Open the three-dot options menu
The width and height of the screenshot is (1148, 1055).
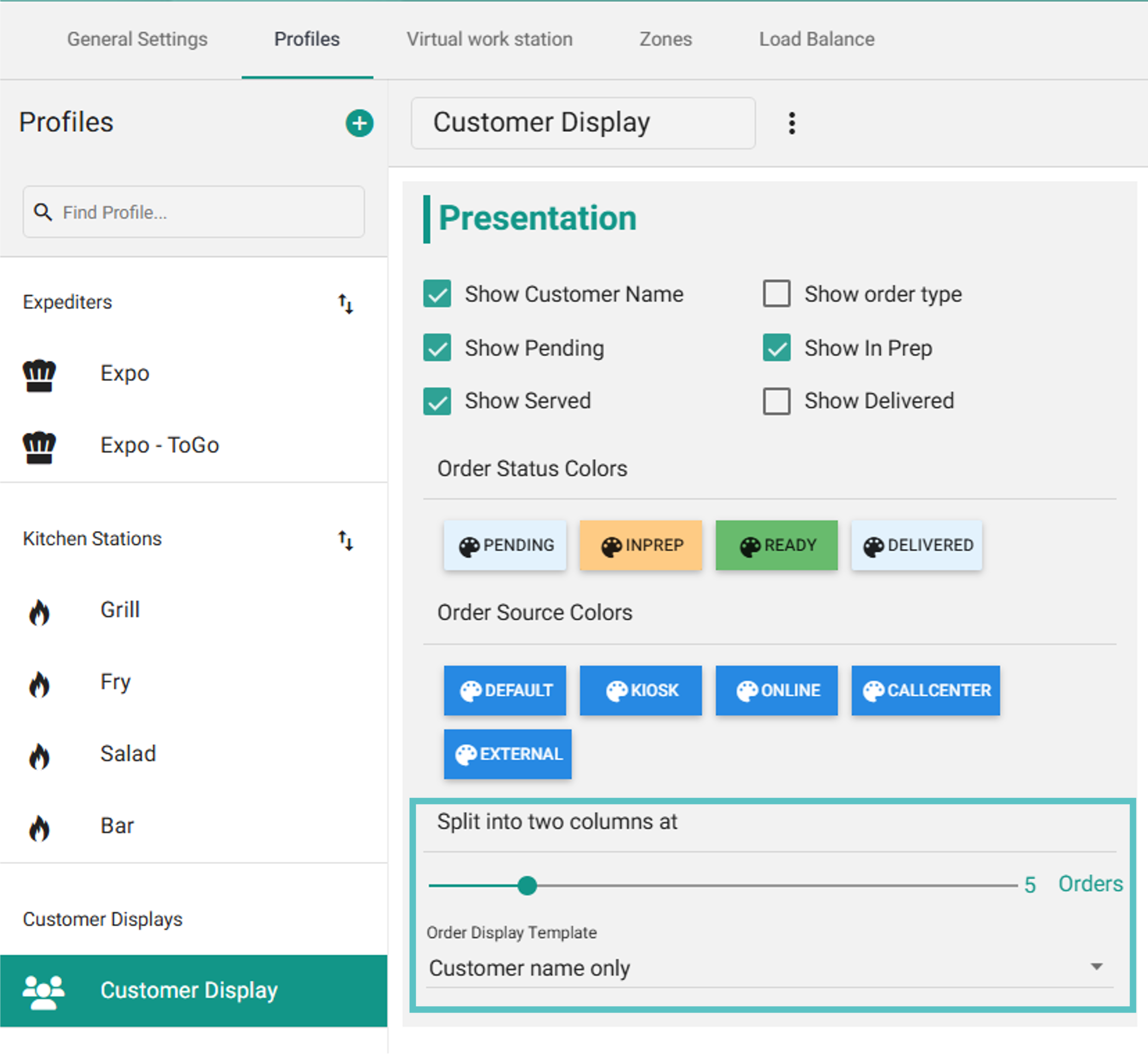pyautogui.click(x=792, y=123)
